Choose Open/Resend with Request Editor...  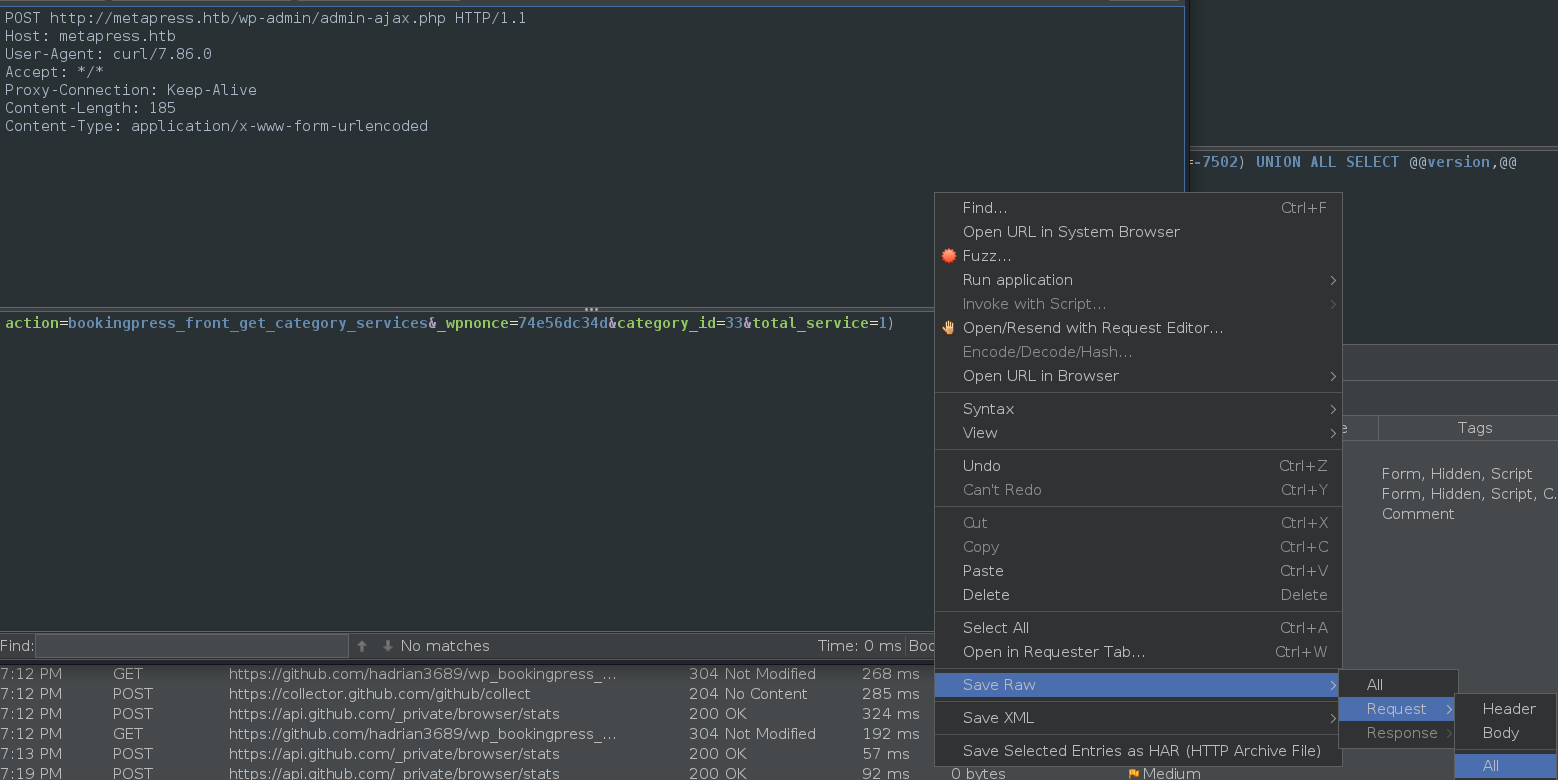(x=1138, y=328)
